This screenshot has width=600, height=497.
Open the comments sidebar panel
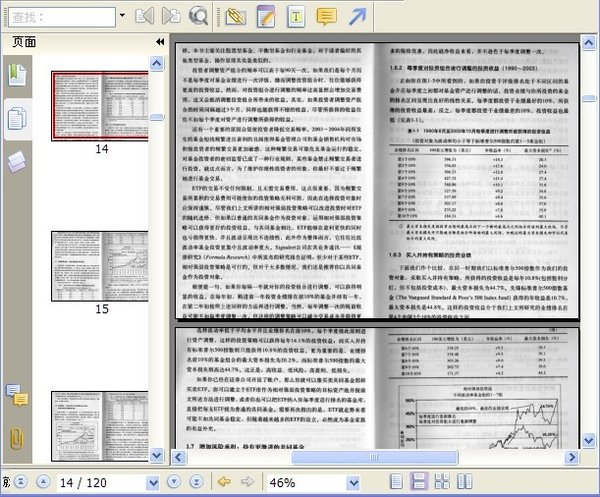[17, 395]
